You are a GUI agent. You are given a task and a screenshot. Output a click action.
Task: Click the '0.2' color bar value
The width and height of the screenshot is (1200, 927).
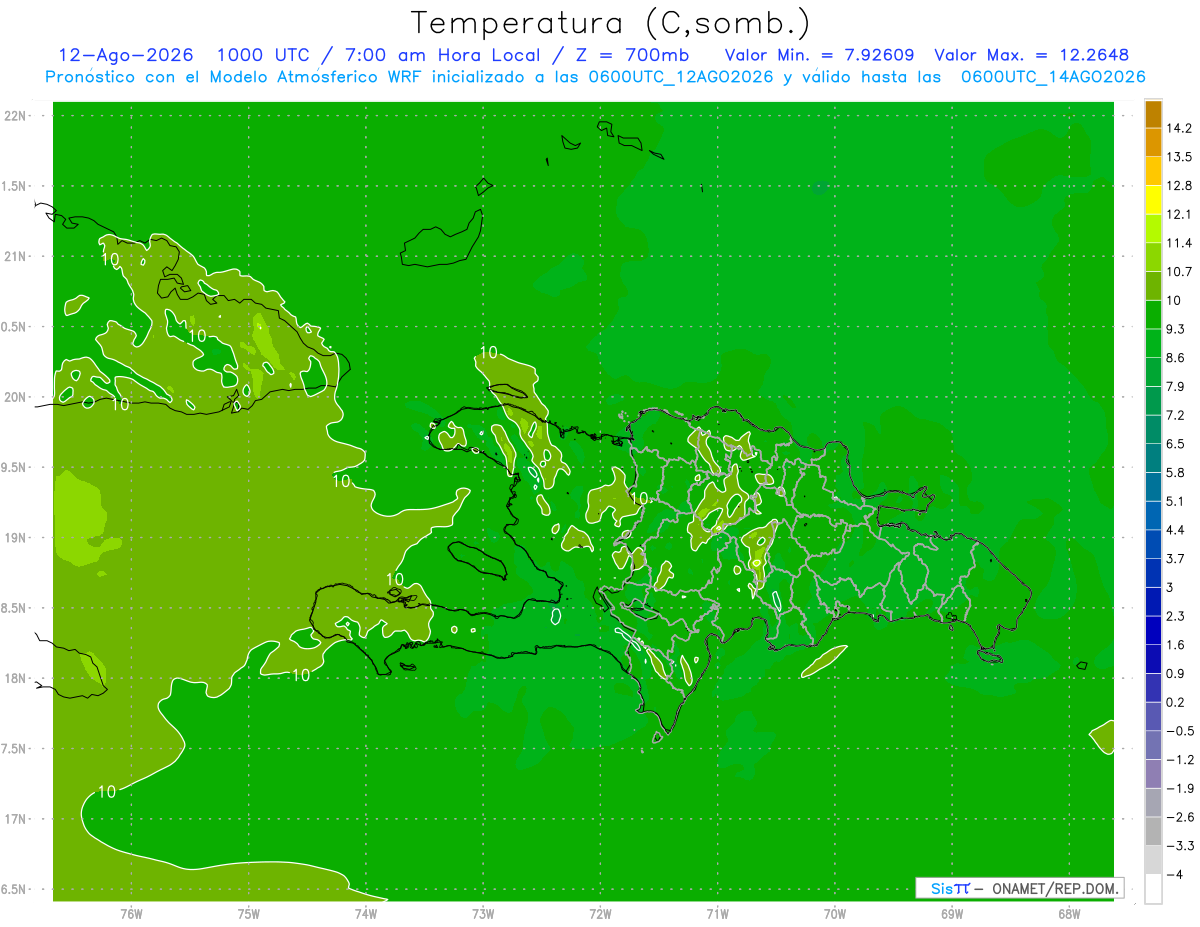tap(1176, 702)
